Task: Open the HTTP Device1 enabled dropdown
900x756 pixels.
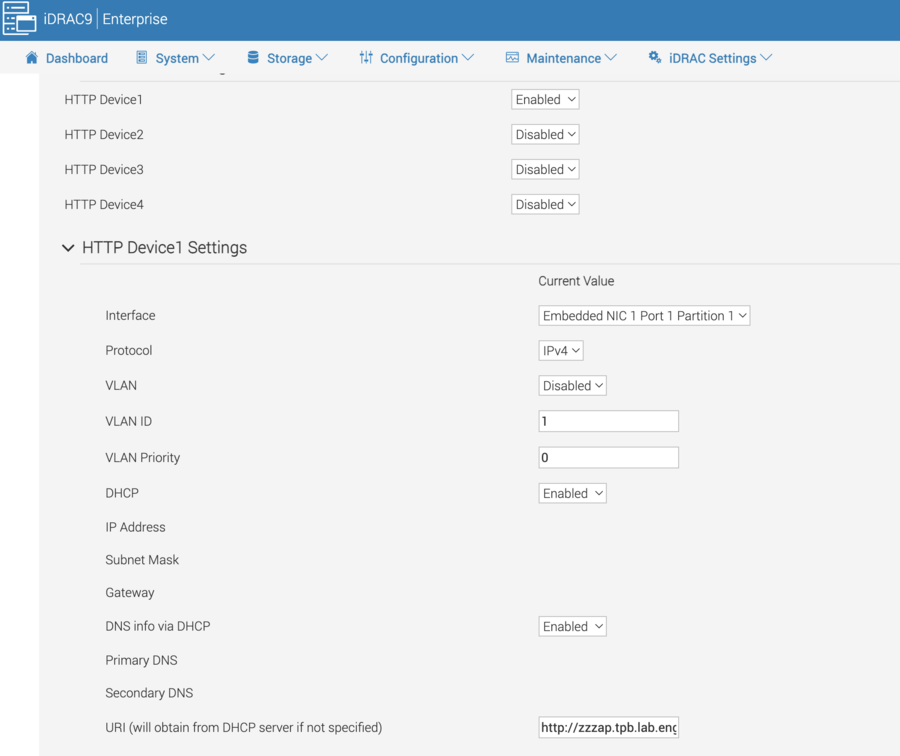Action: pyautogui.click(x=545, y=100)
